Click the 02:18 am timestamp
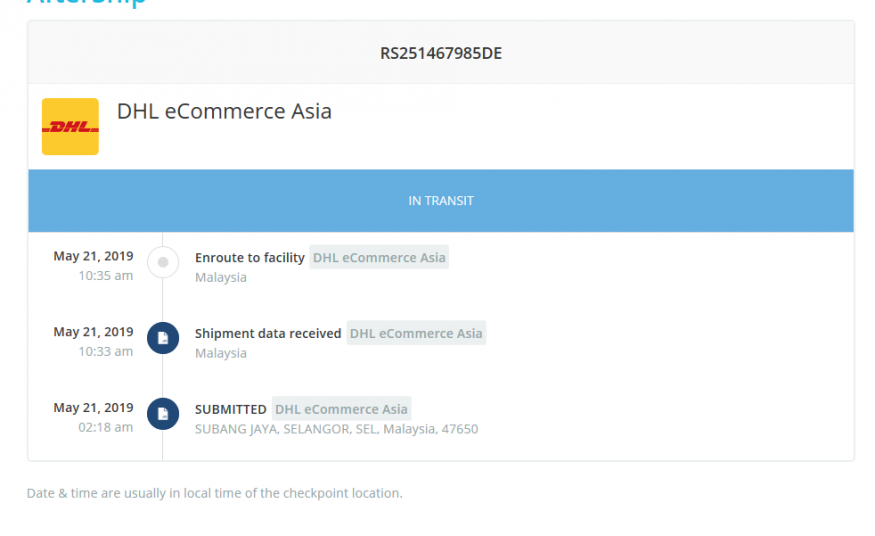The width and height of the screenshot is (875, 536). pos(105,427)
